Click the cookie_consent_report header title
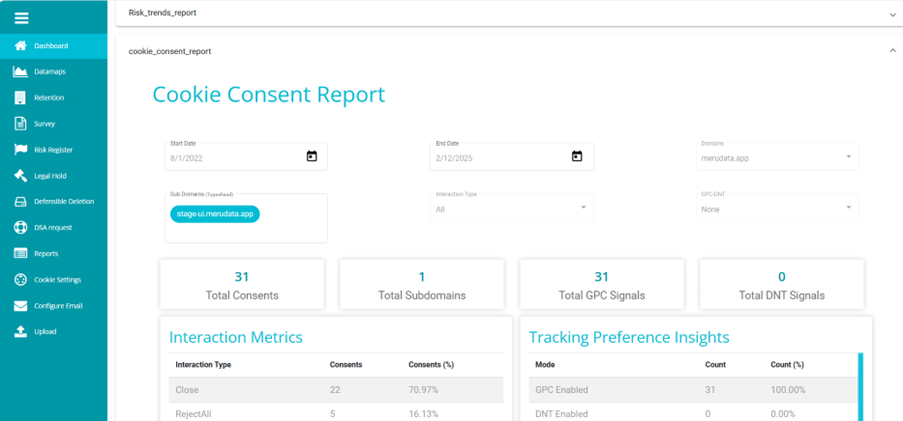903x421 pixels. pos(170,51)
